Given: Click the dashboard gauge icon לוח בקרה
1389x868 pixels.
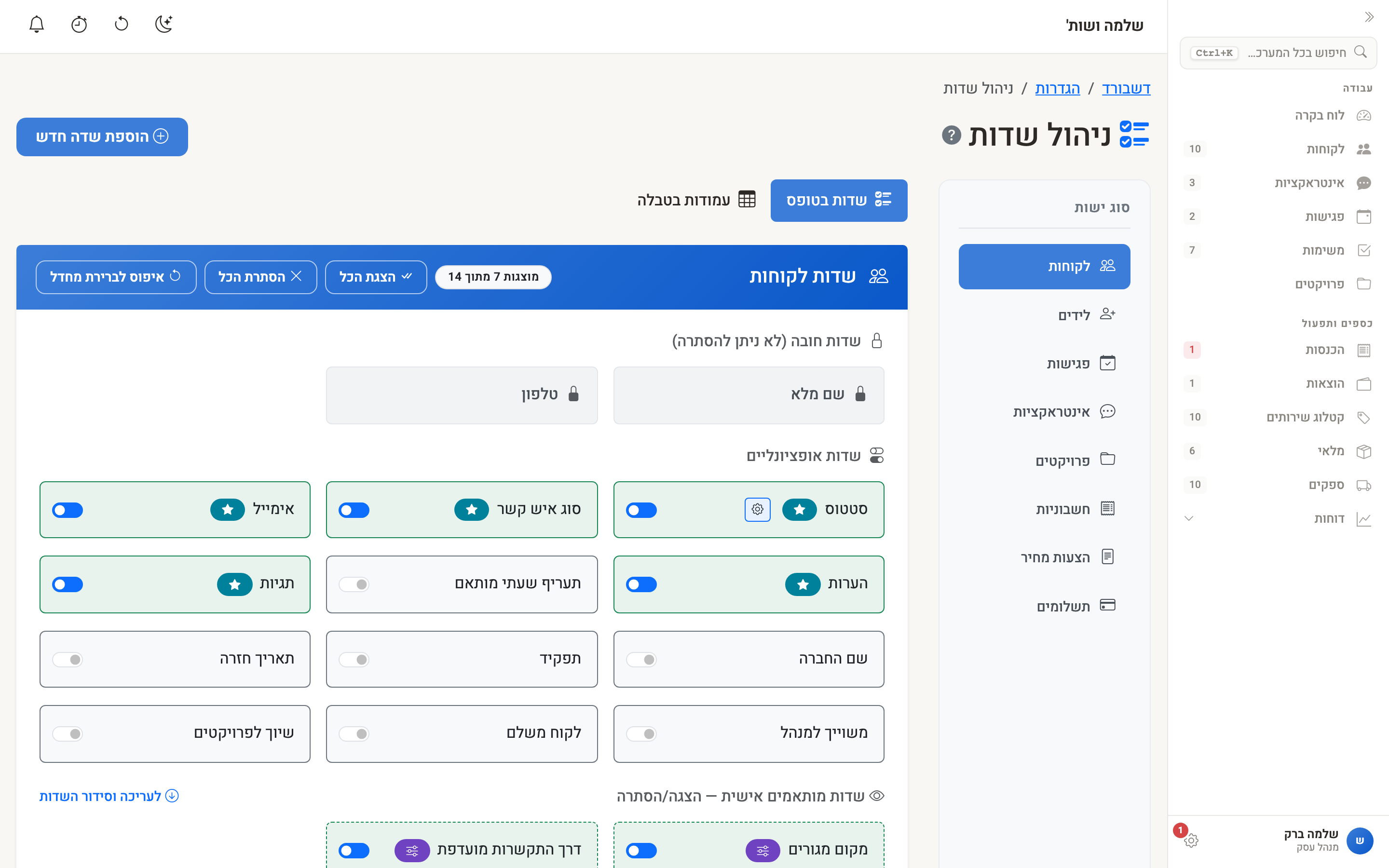Looking at the screenshot, I should click(x=1364, y=115).
